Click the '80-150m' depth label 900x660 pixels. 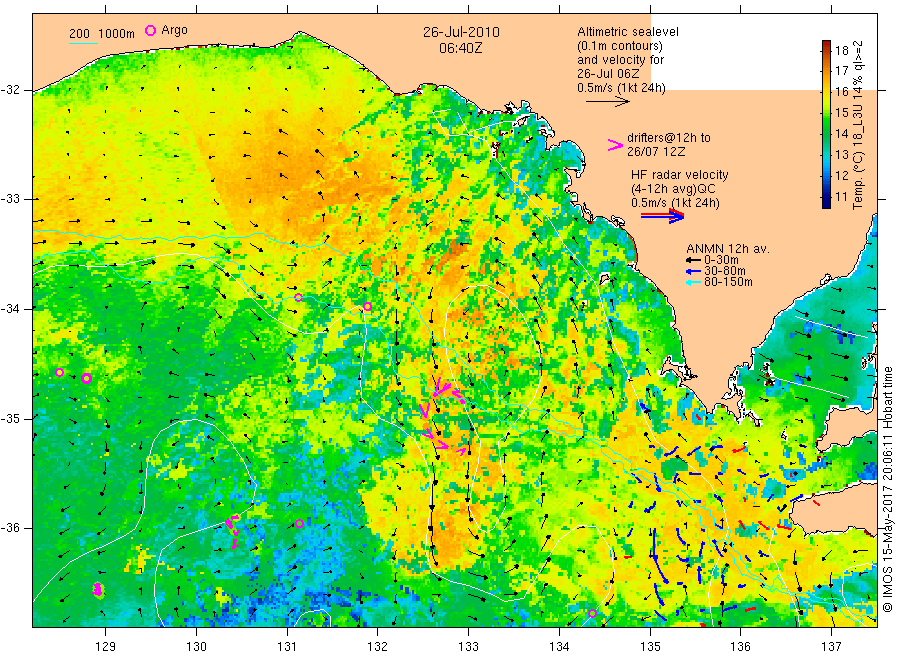728,282
